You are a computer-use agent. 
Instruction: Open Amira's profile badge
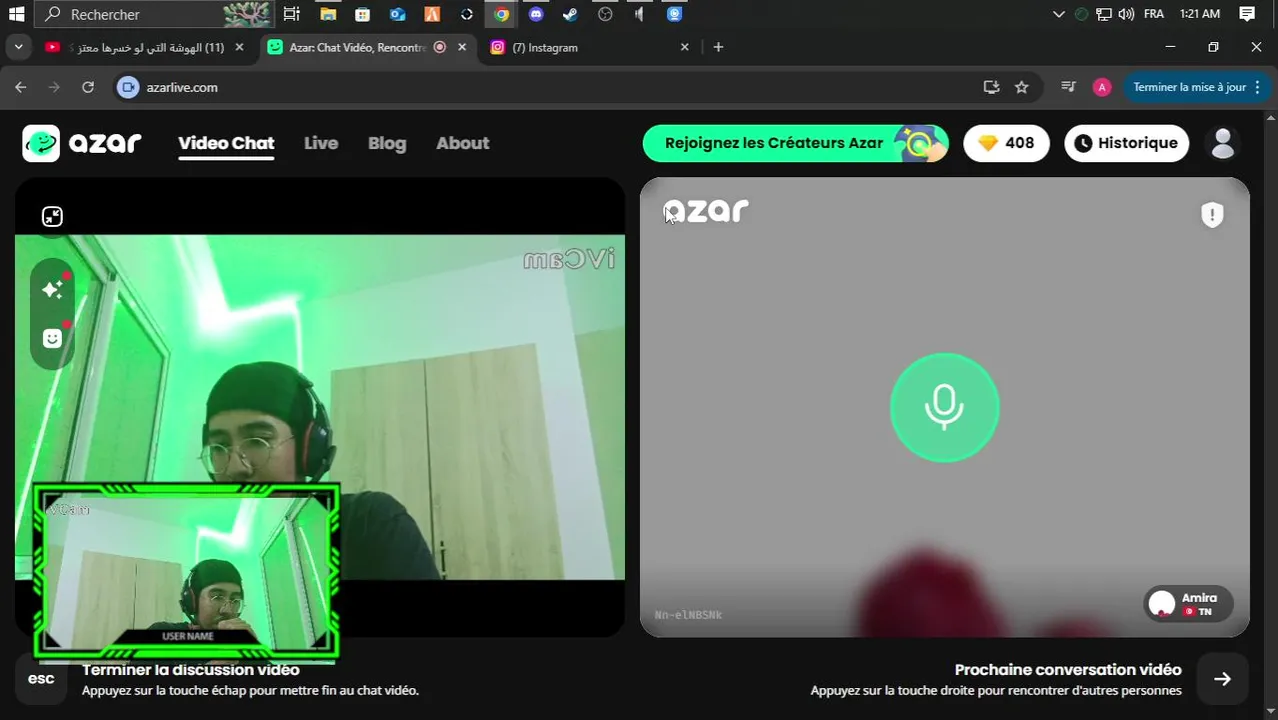tap(1188, 604)
